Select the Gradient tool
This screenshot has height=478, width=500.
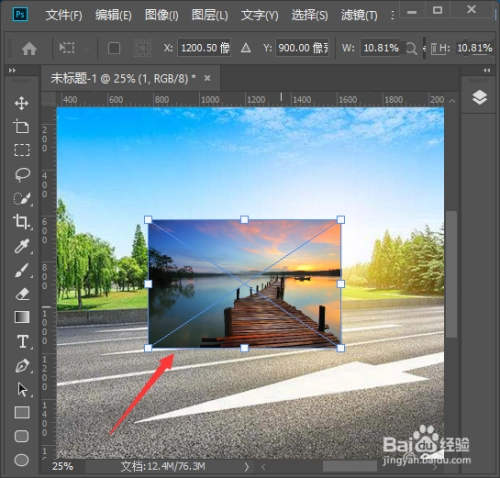(22, 317)
